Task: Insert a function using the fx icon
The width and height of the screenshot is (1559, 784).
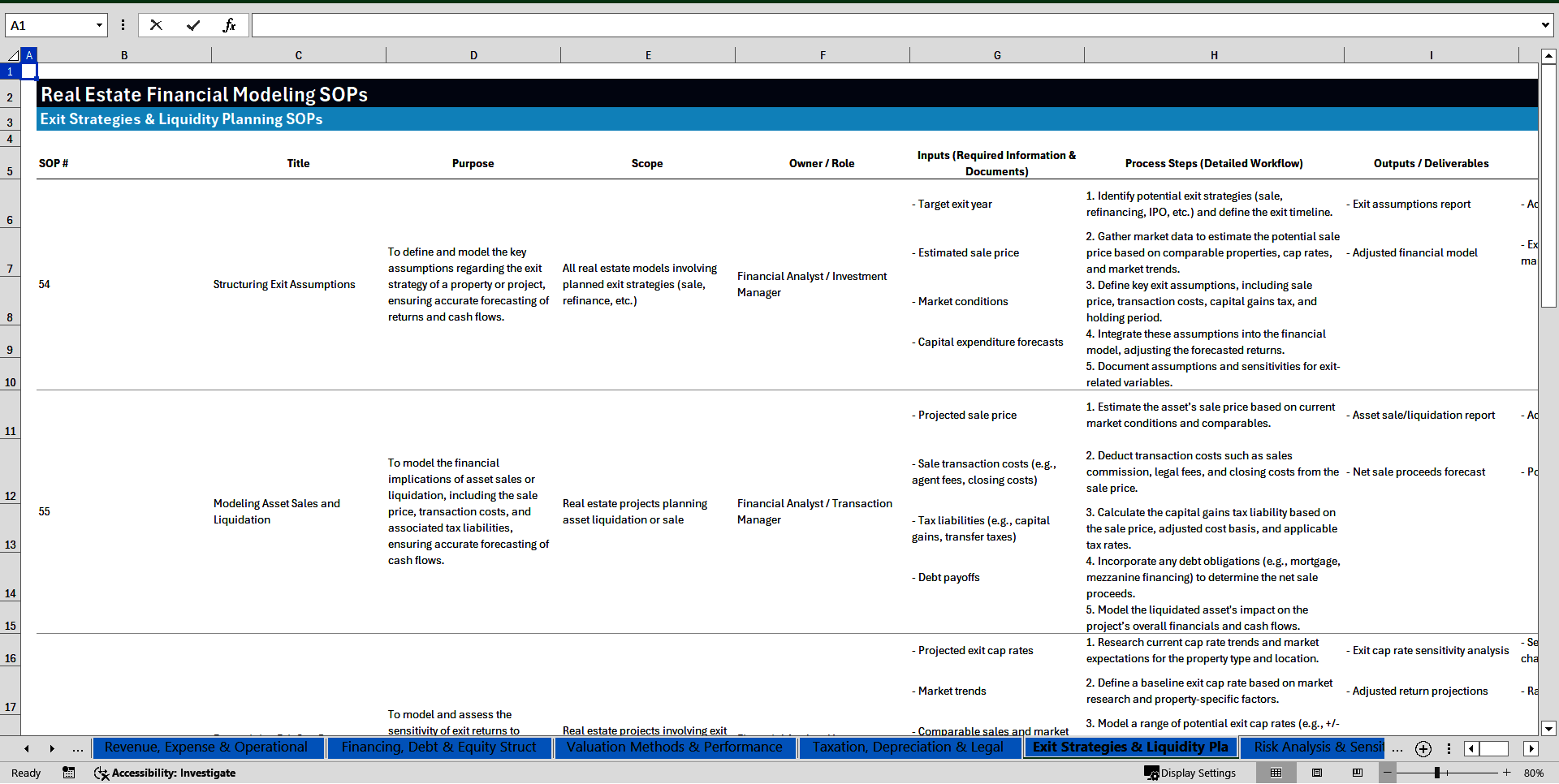Action: tap(231, 25)
